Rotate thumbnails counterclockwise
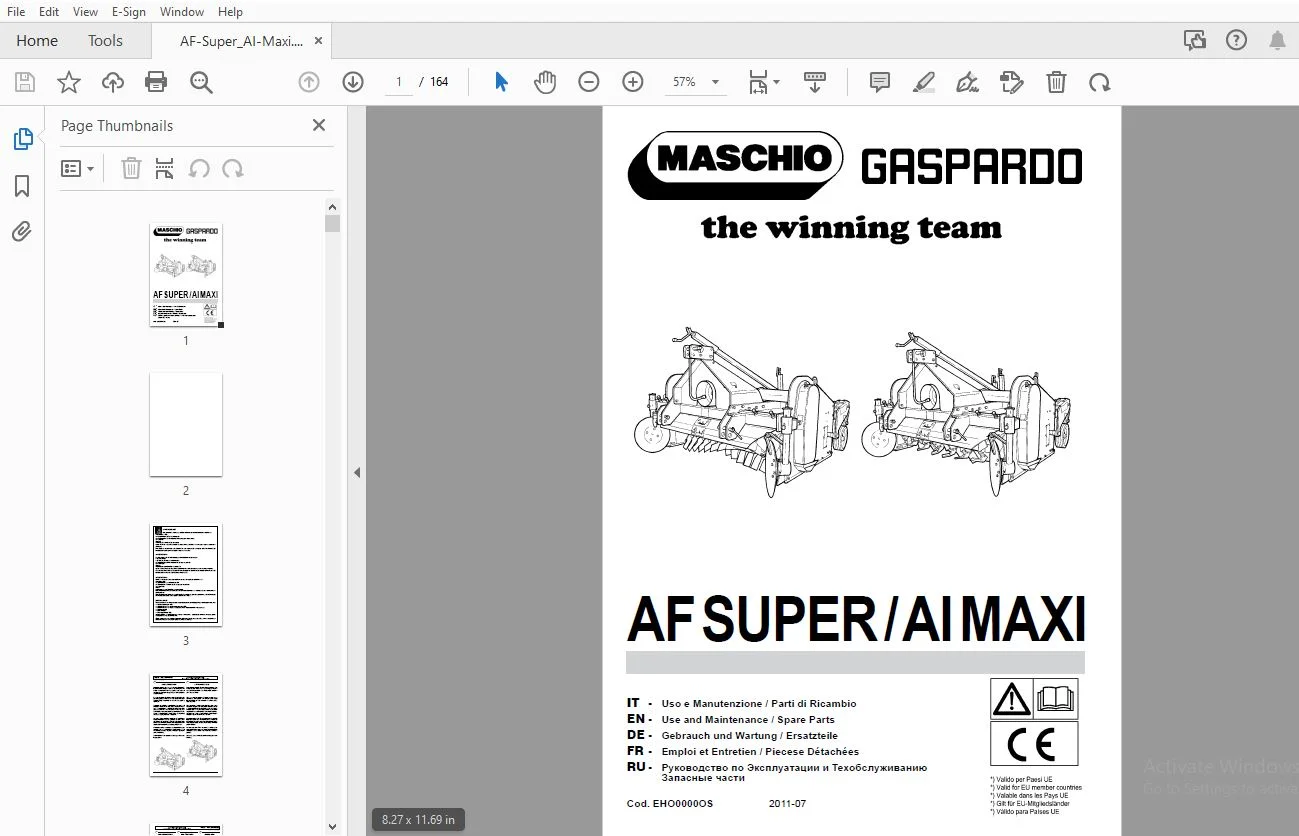Viewport: 1299px width, 836px height. (x=199, y=169)
